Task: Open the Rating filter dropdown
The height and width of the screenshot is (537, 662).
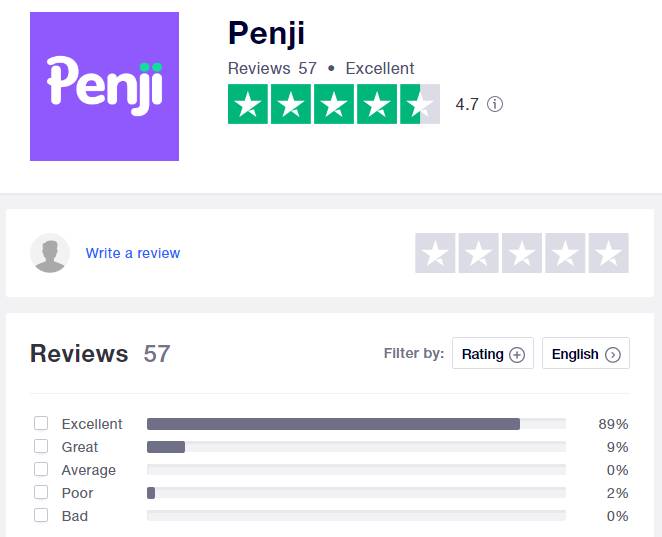Action: point(493,353)
